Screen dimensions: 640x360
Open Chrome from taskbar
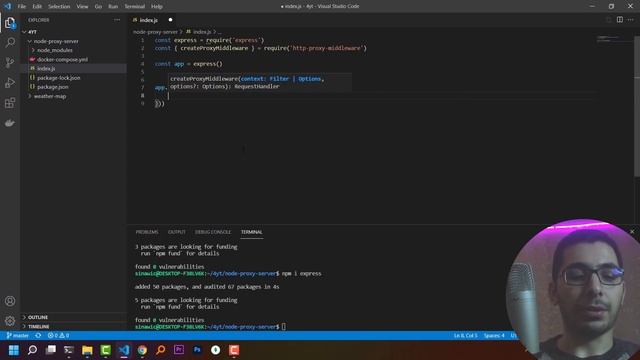point(142,350)
